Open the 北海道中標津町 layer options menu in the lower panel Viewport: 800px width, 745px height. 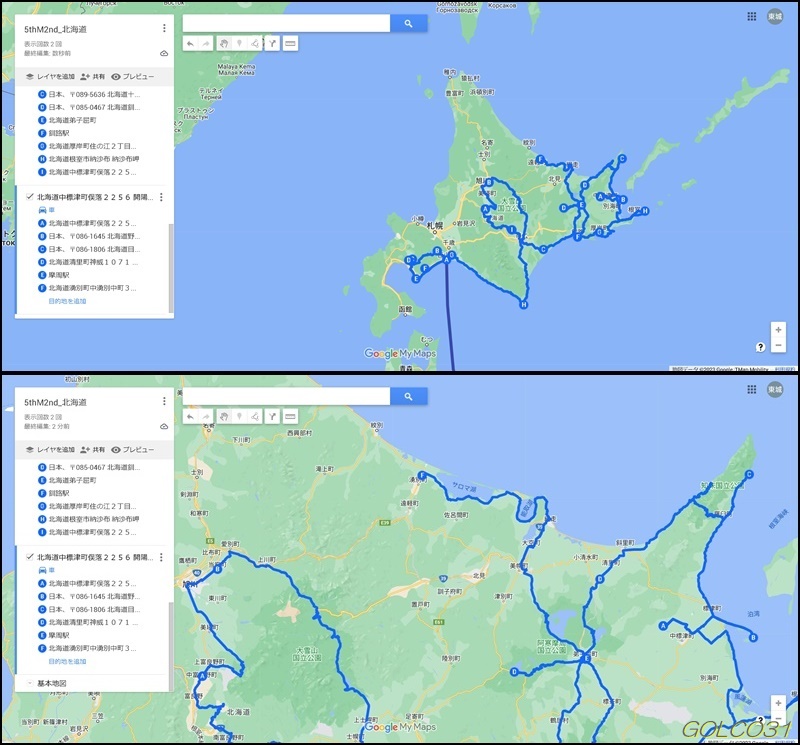(x=161, y=557)
